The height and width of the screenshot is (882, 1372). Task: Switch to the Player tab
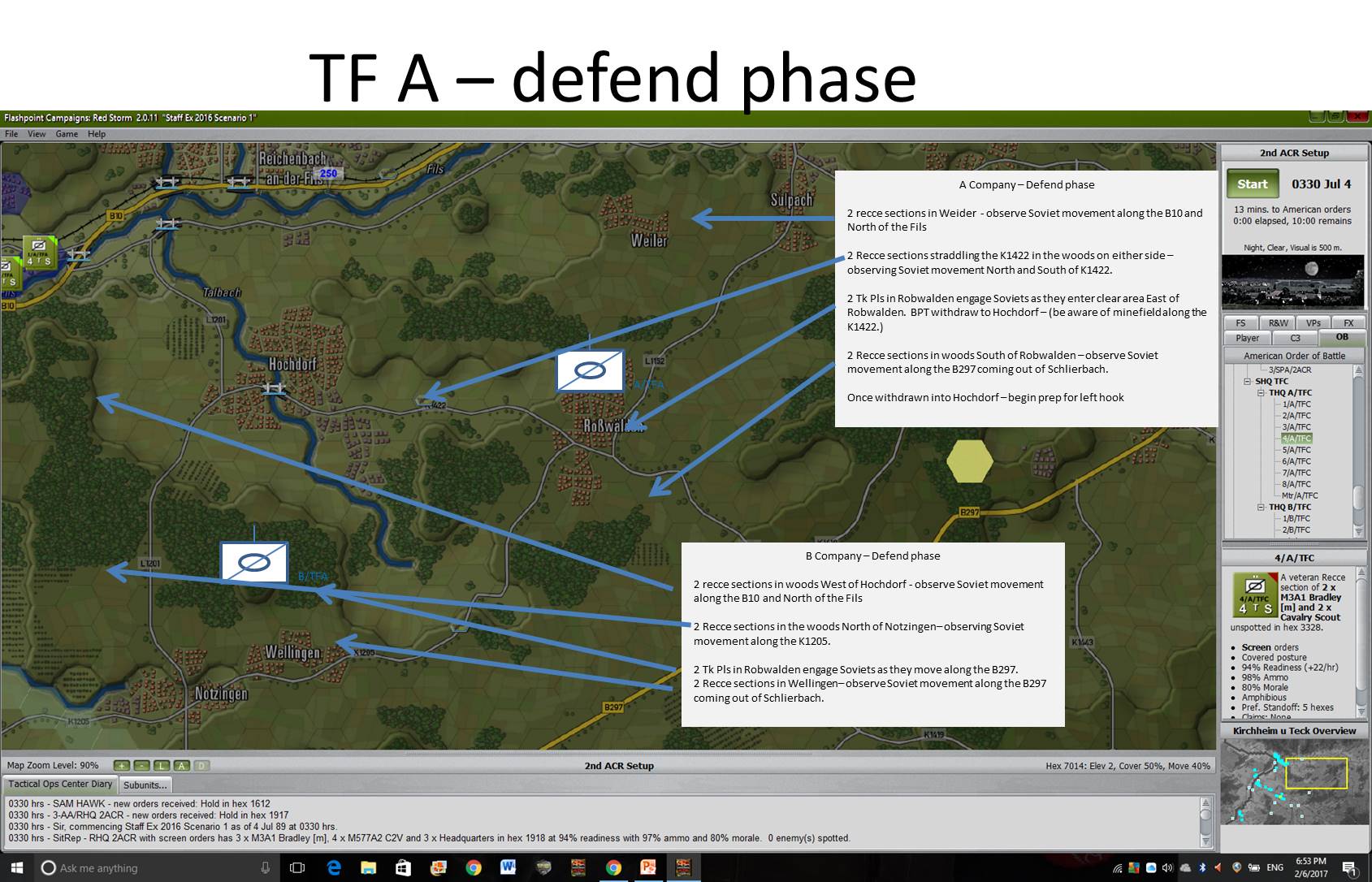tap(1248, 338)
